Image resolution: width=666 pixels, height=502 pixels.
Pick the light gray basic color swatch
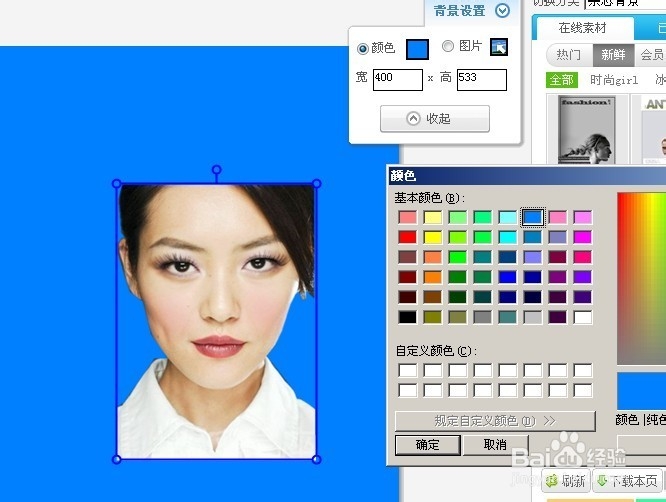(x=533, y=317)
